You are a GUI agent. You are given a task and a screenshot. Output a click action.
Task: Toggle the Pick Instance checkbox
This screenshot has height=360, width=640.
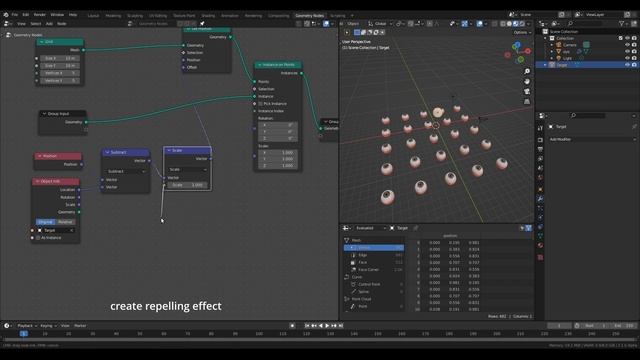[260, 104]
